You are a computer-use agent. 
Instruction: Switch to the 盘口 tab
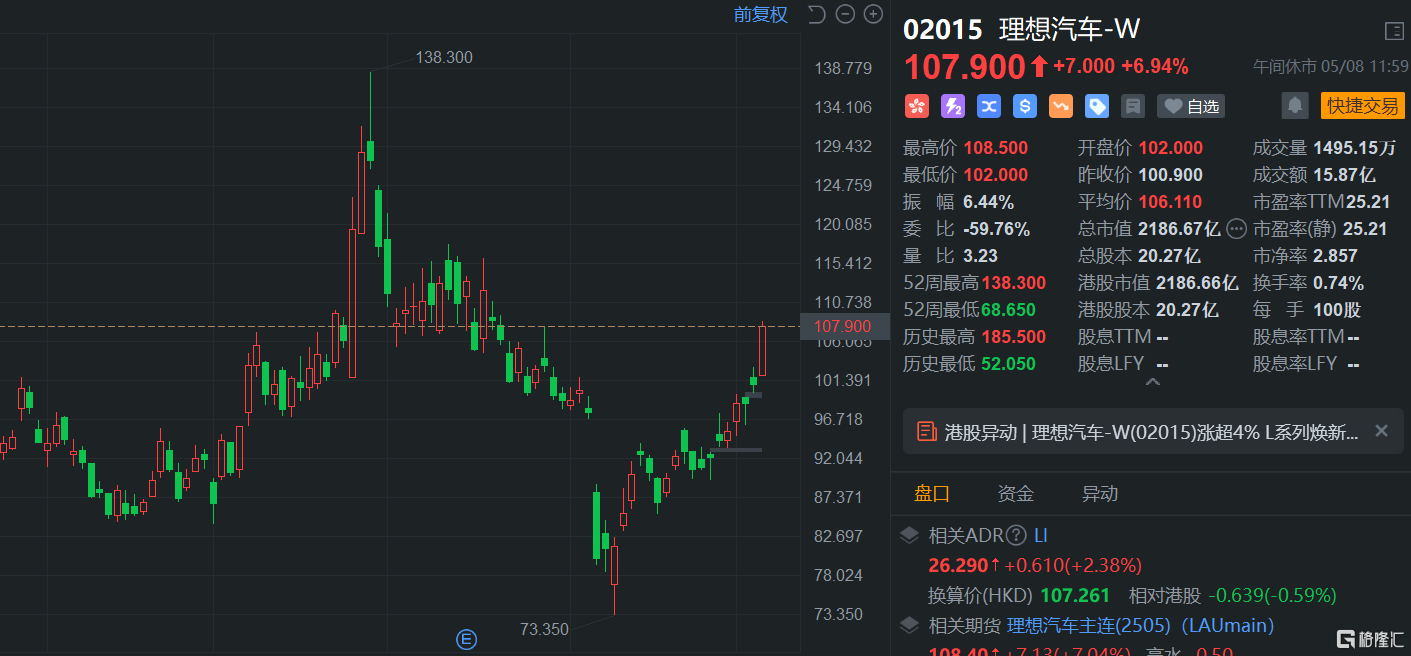point(932,493)
